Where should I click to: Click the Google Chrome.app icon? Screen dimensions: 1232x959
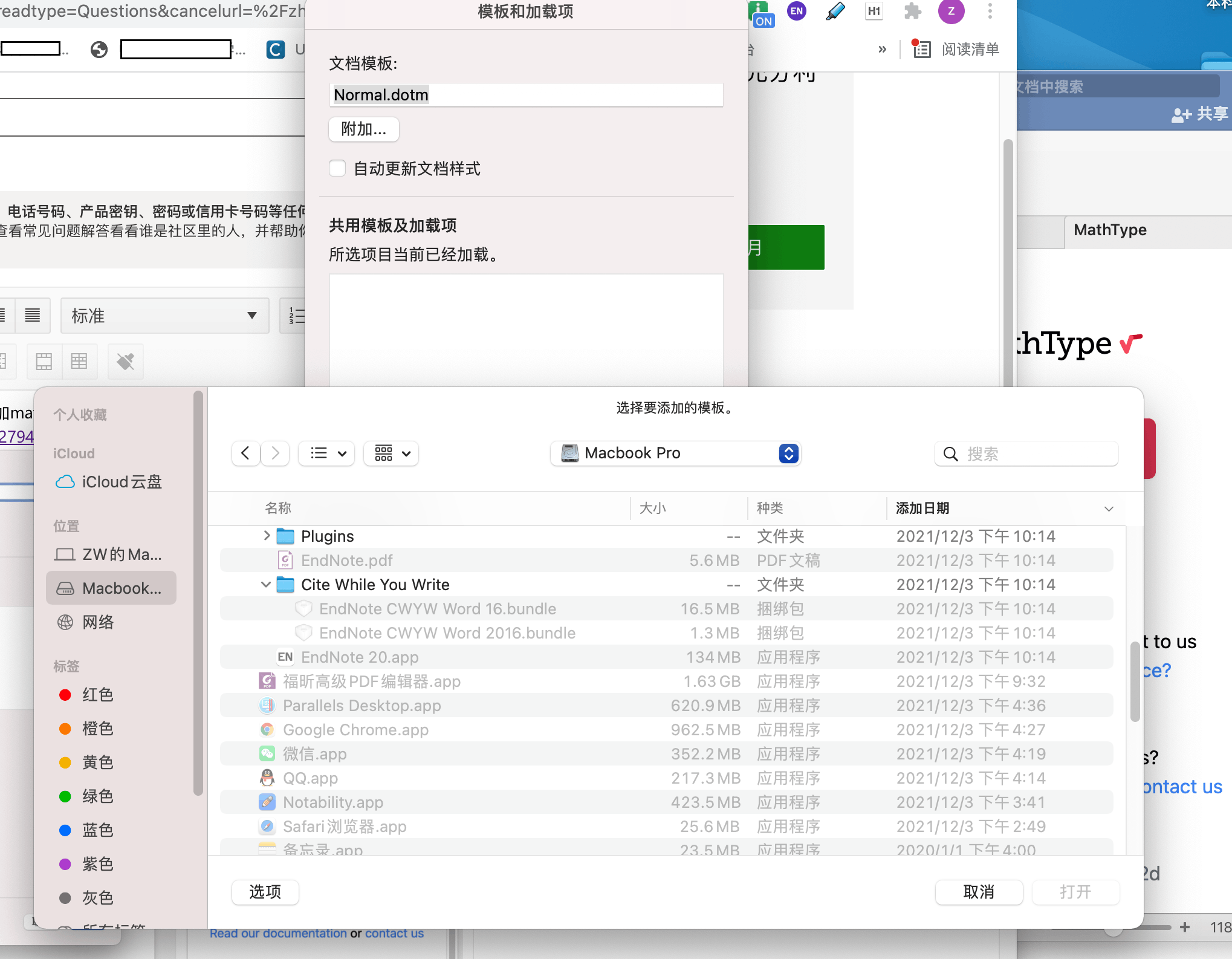[x=267, y=730]
